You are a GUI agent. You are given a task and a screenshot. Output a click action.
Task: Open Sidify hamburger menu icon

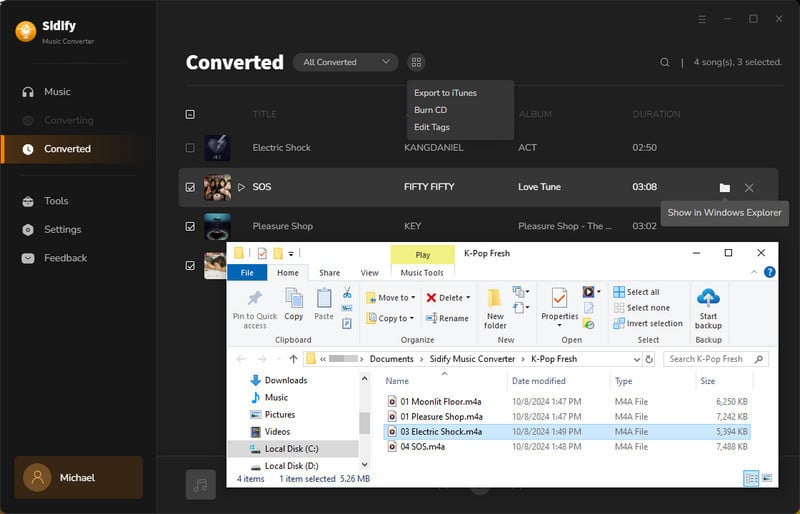(702, 19)
